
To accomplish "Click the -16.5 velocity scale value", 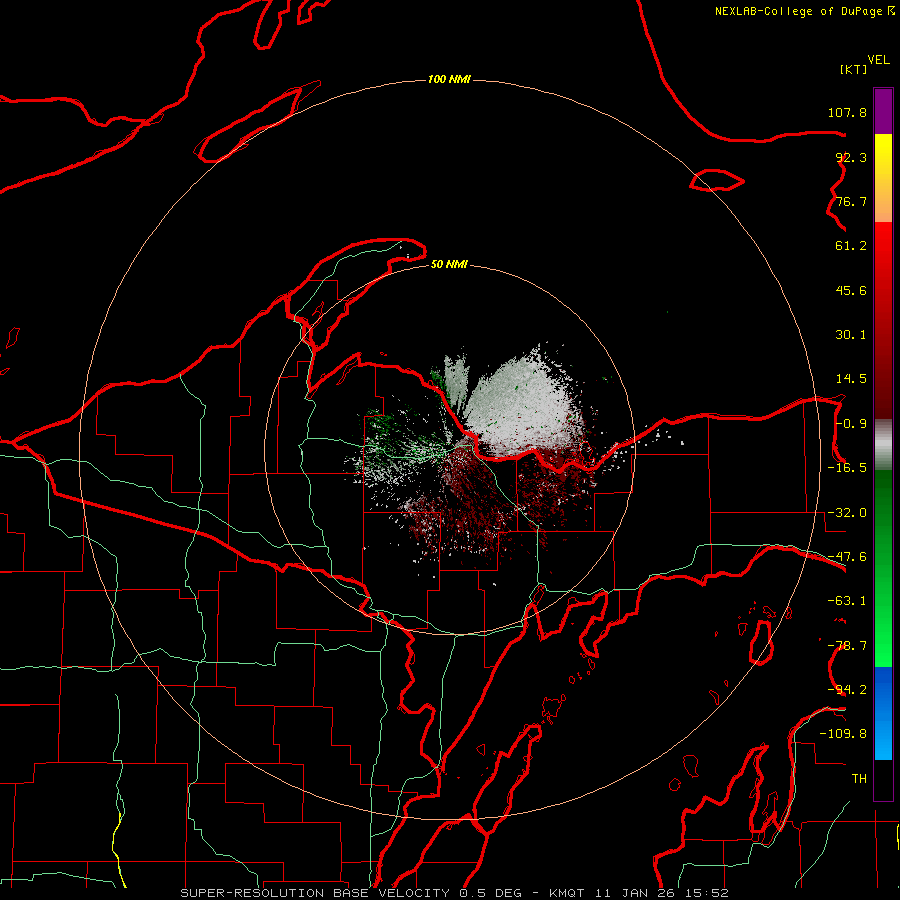I will 847,468.
